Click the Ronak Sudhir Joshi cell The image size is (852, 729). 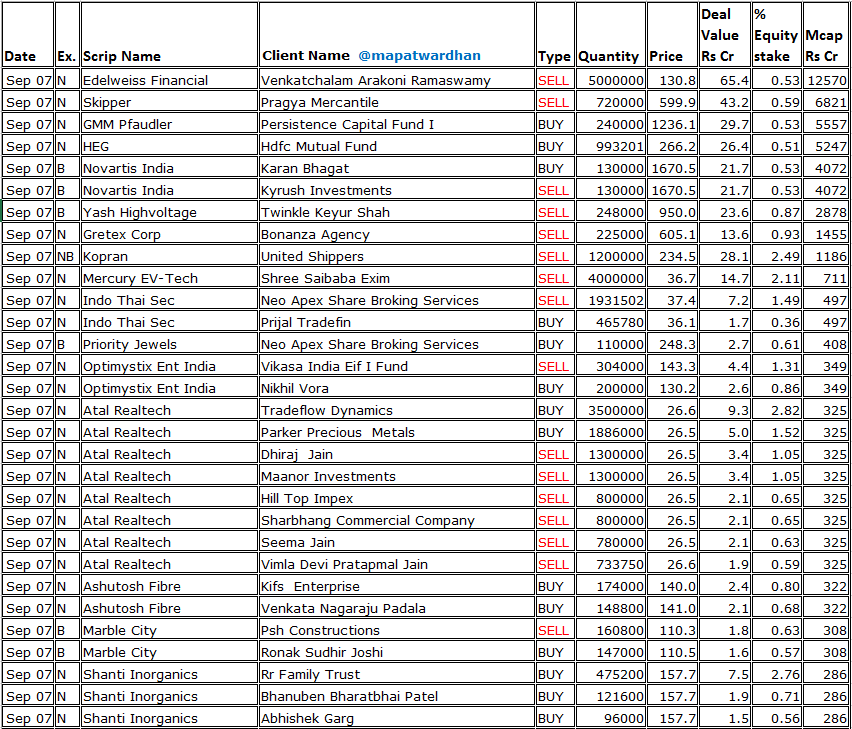point(397,652)
